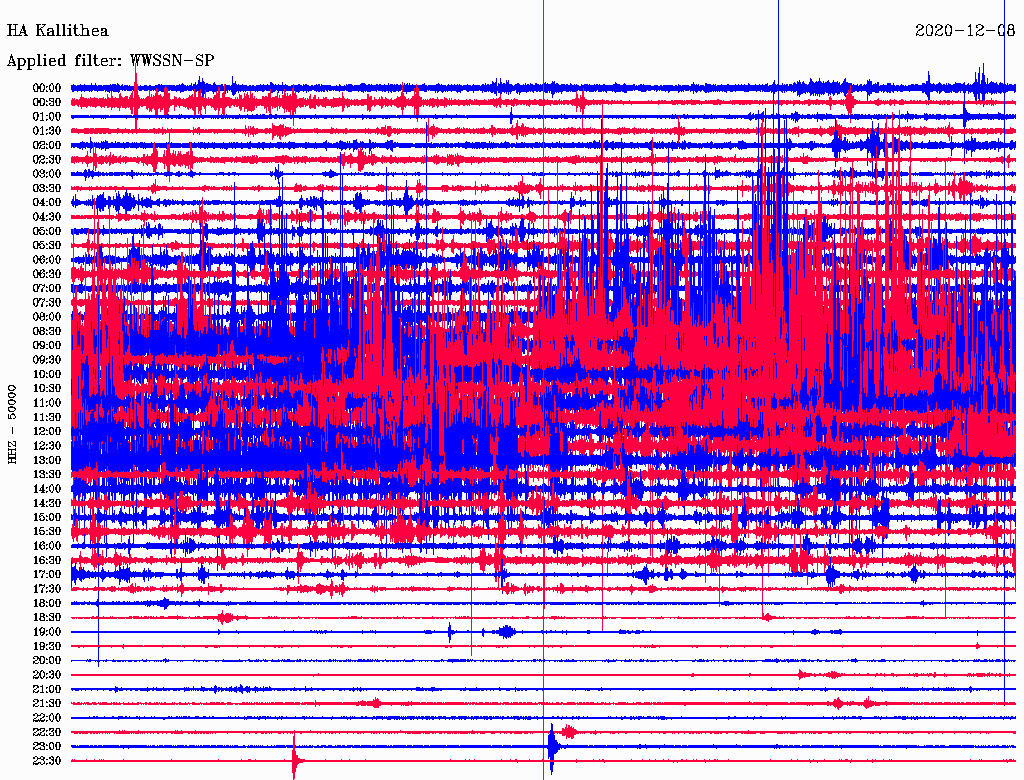Select the 06:00 time row label

(47, 259)
